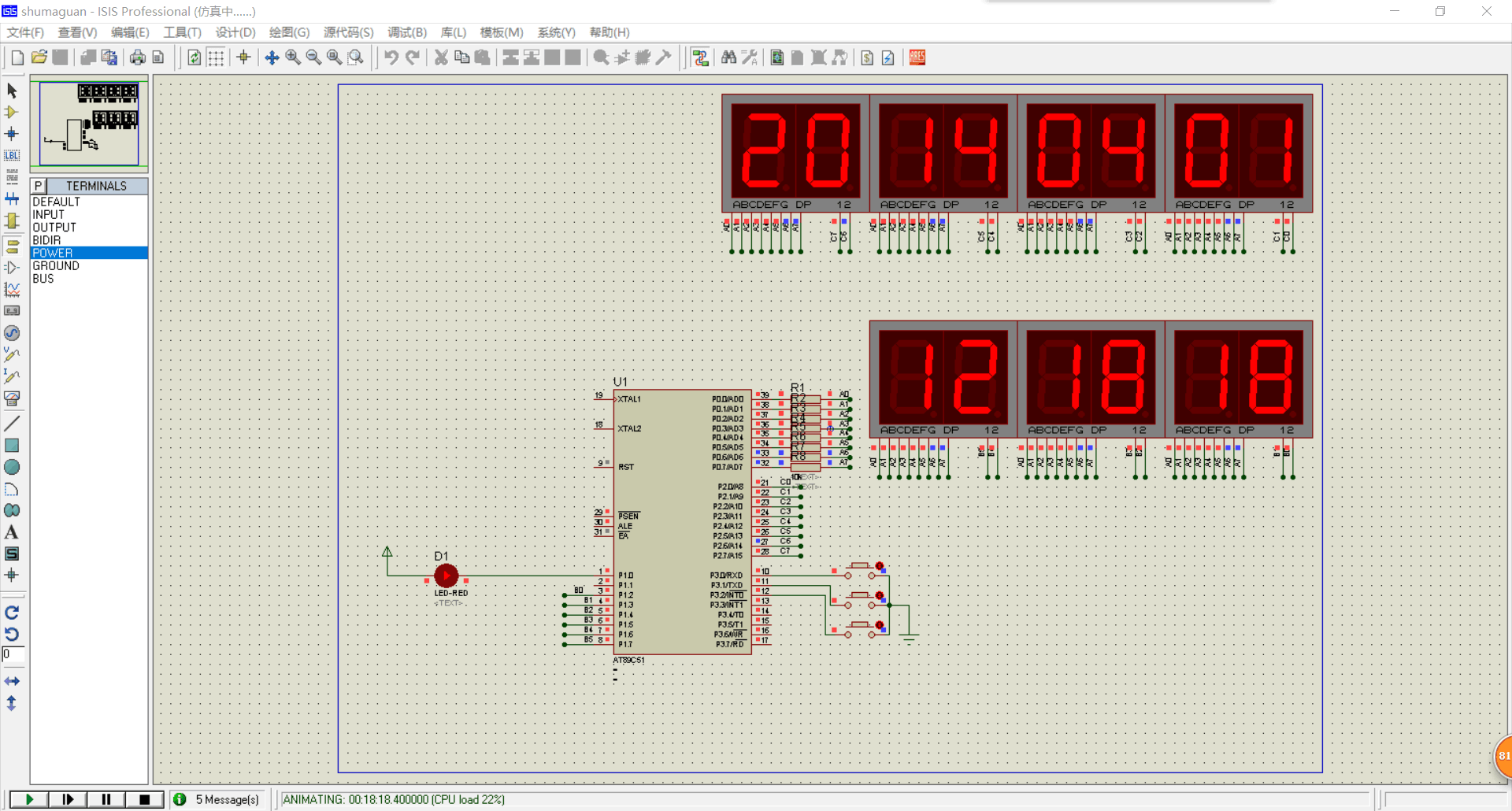1512x811 pixels.
Task: Click the Step simulation button
Action: (68, 799)
